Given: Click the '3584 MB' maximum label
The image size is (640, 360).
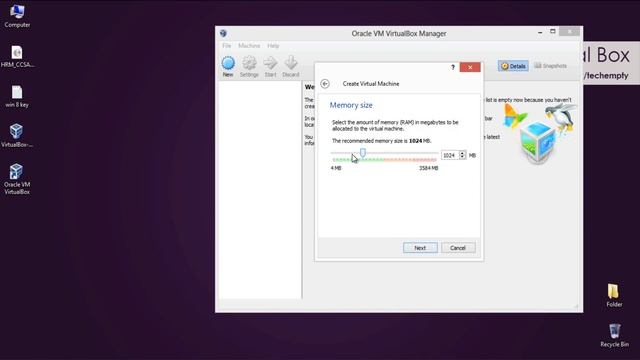Looking at the screenshot, I should pyautogui.click(x=429, y=168).
